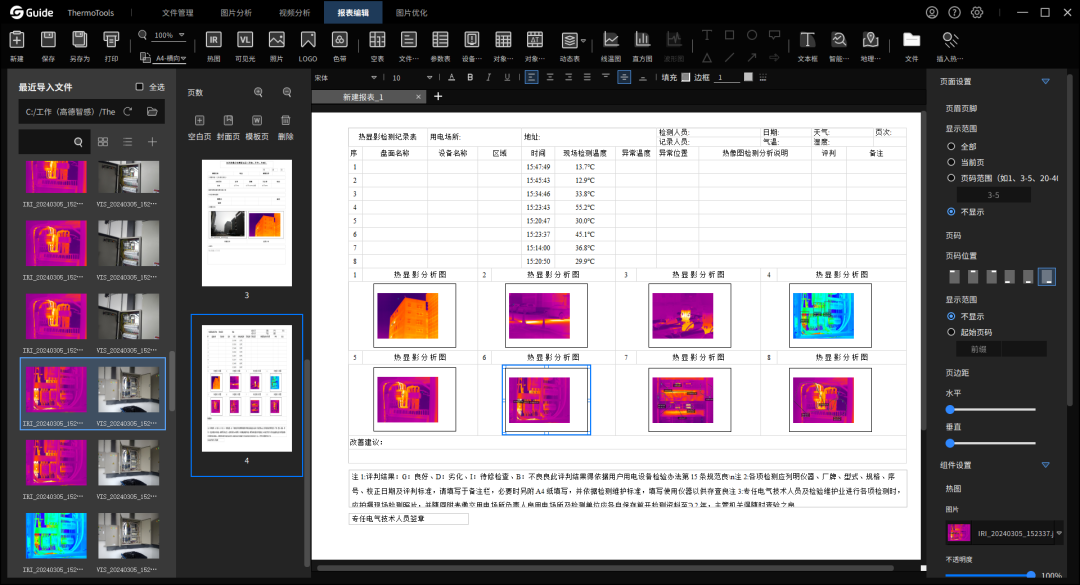Screen dimensions: 1080x585
Task: Add a 模板页 template page
Action: (x=257, y=121)
